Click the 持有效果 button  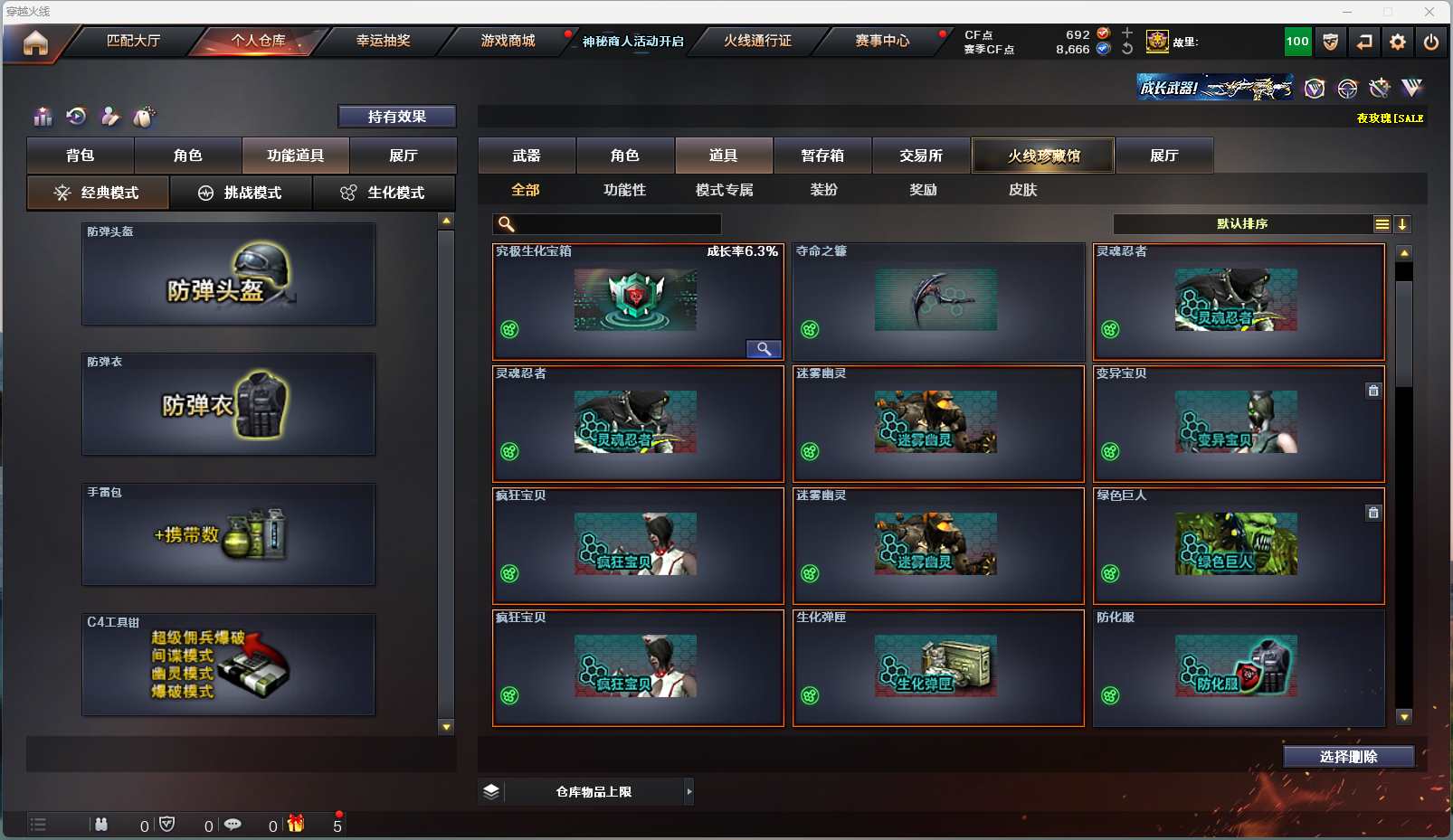397,117
